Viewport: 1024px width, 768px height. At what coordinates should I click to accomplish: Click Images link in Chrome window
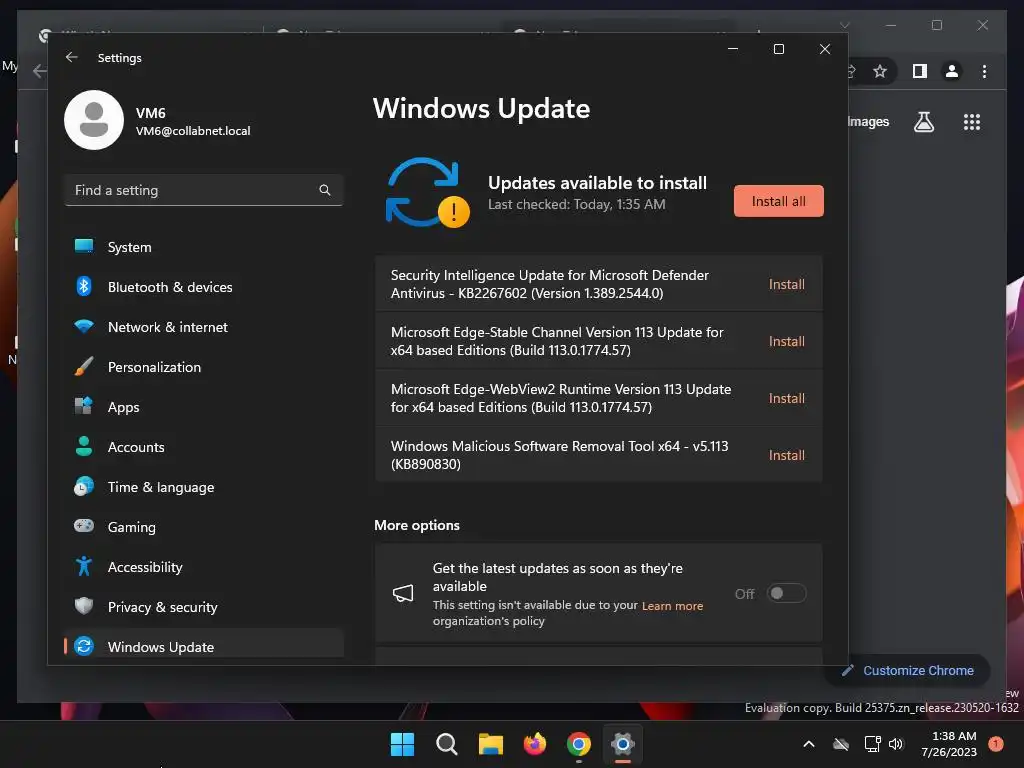[x=868, y=121]
